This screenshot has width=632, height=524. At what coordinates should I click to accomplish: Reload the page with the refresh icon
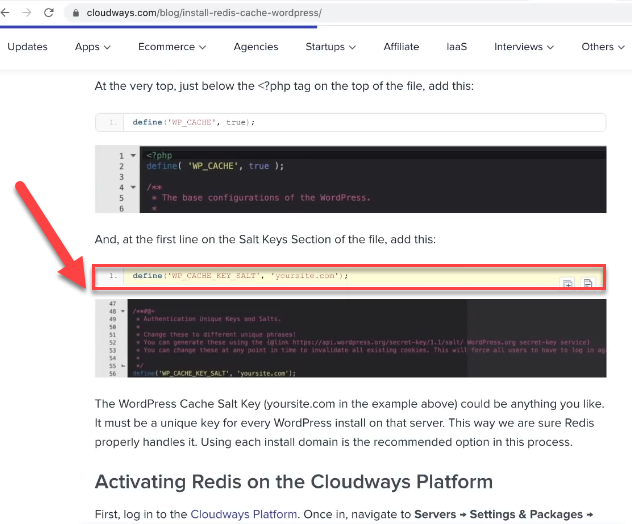click(49, 13)
